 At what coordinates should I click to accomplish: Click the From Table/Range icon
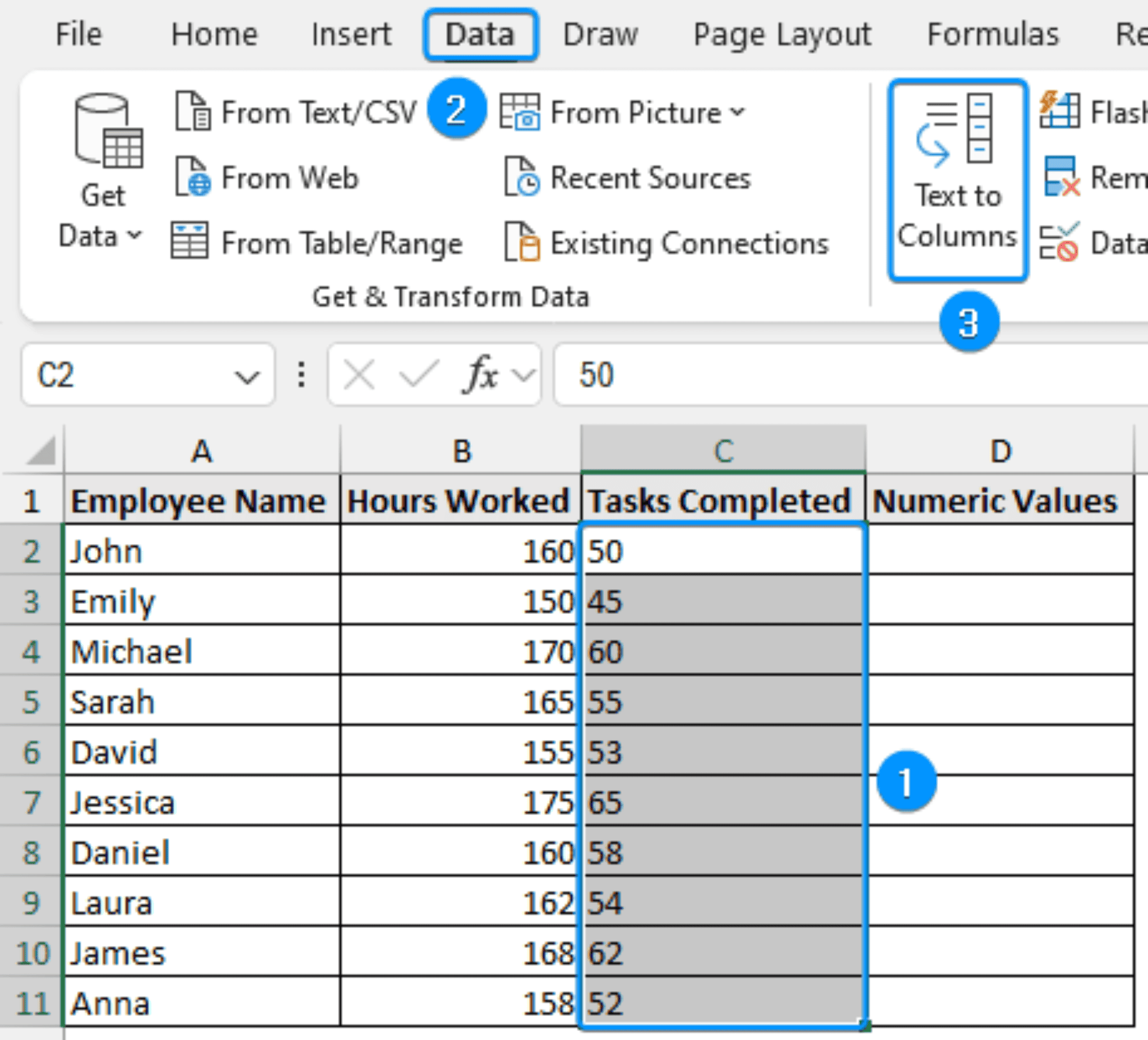(189, 241)
